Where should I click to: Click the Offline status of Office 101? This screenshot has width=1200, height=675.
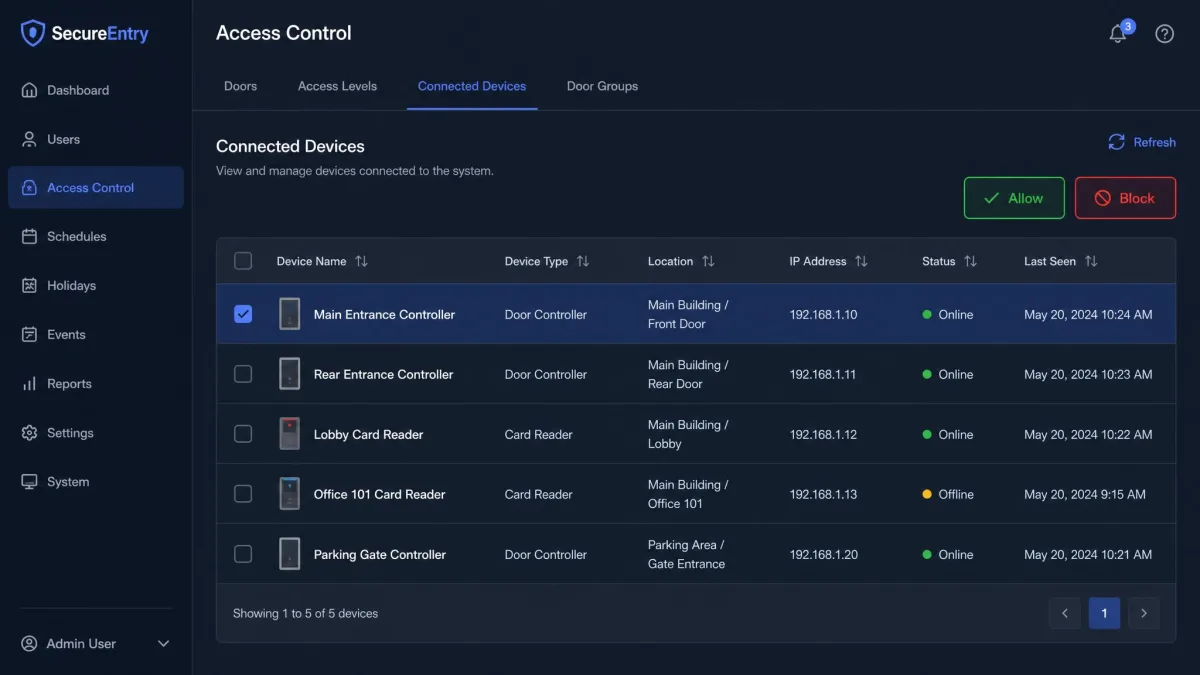tap(948, 494)
